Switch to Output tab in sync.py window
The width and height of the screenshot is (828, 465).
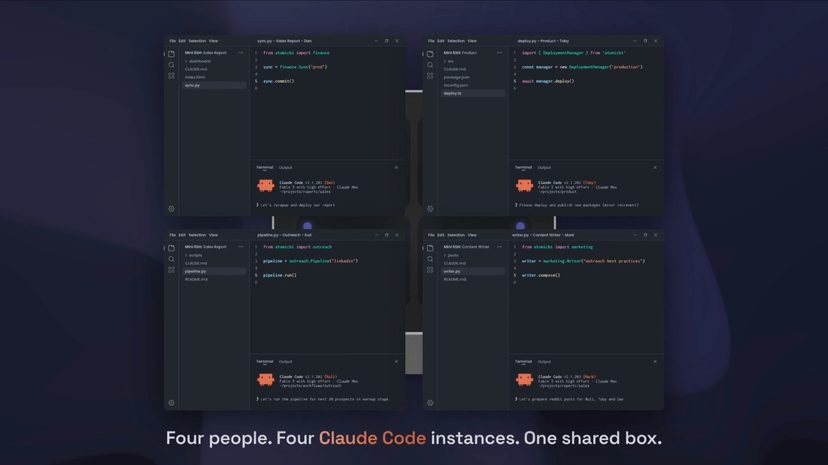pyautogui.click(x=286, y=167)
